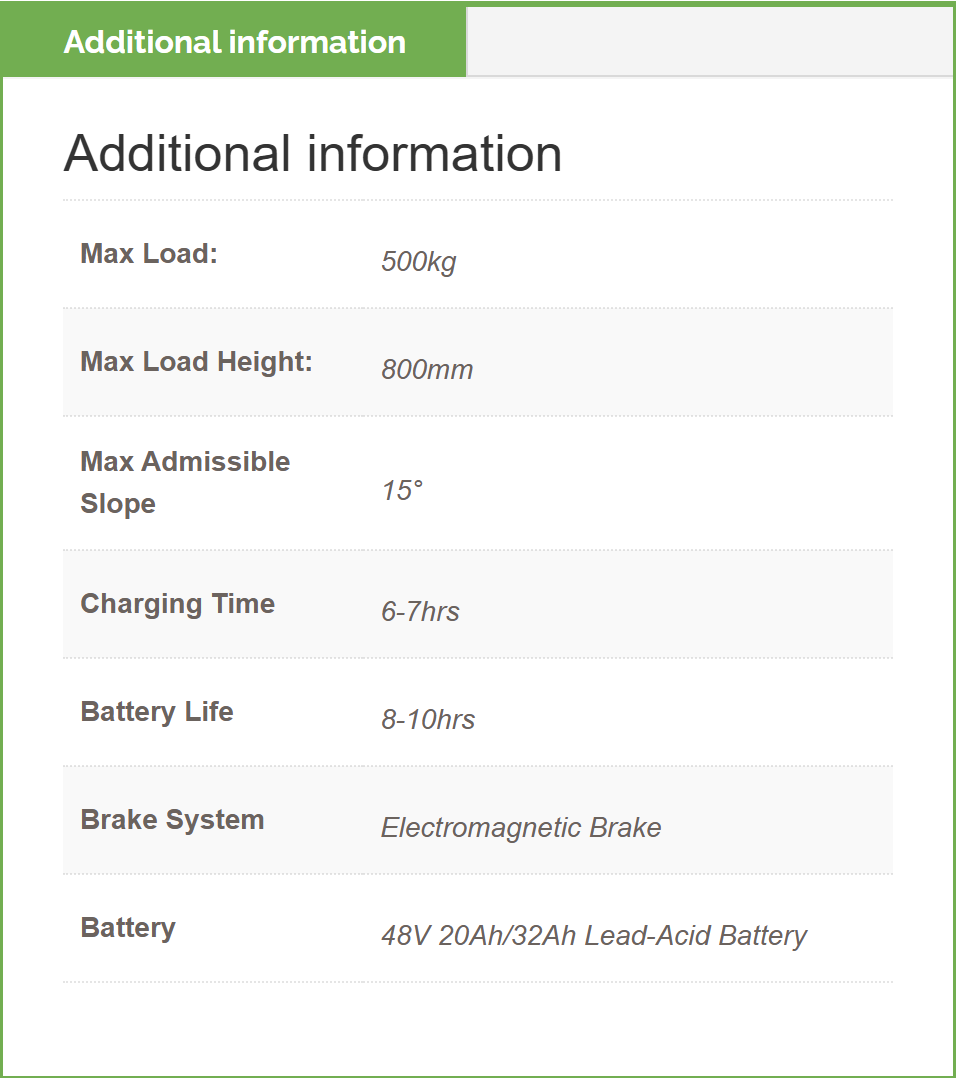Viewport: 956px width, 1078px height.
Task: Open the green Additional information tab
Action: click(234, 42)
